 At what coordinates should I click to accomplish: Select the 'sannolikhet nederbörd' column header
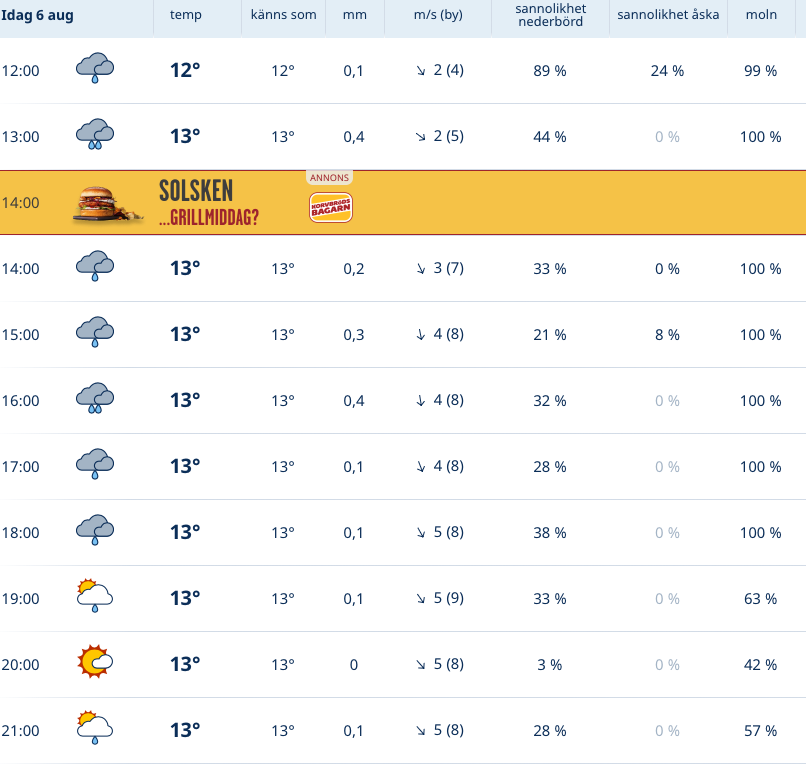pyautogui.click(x=551, y=15)
